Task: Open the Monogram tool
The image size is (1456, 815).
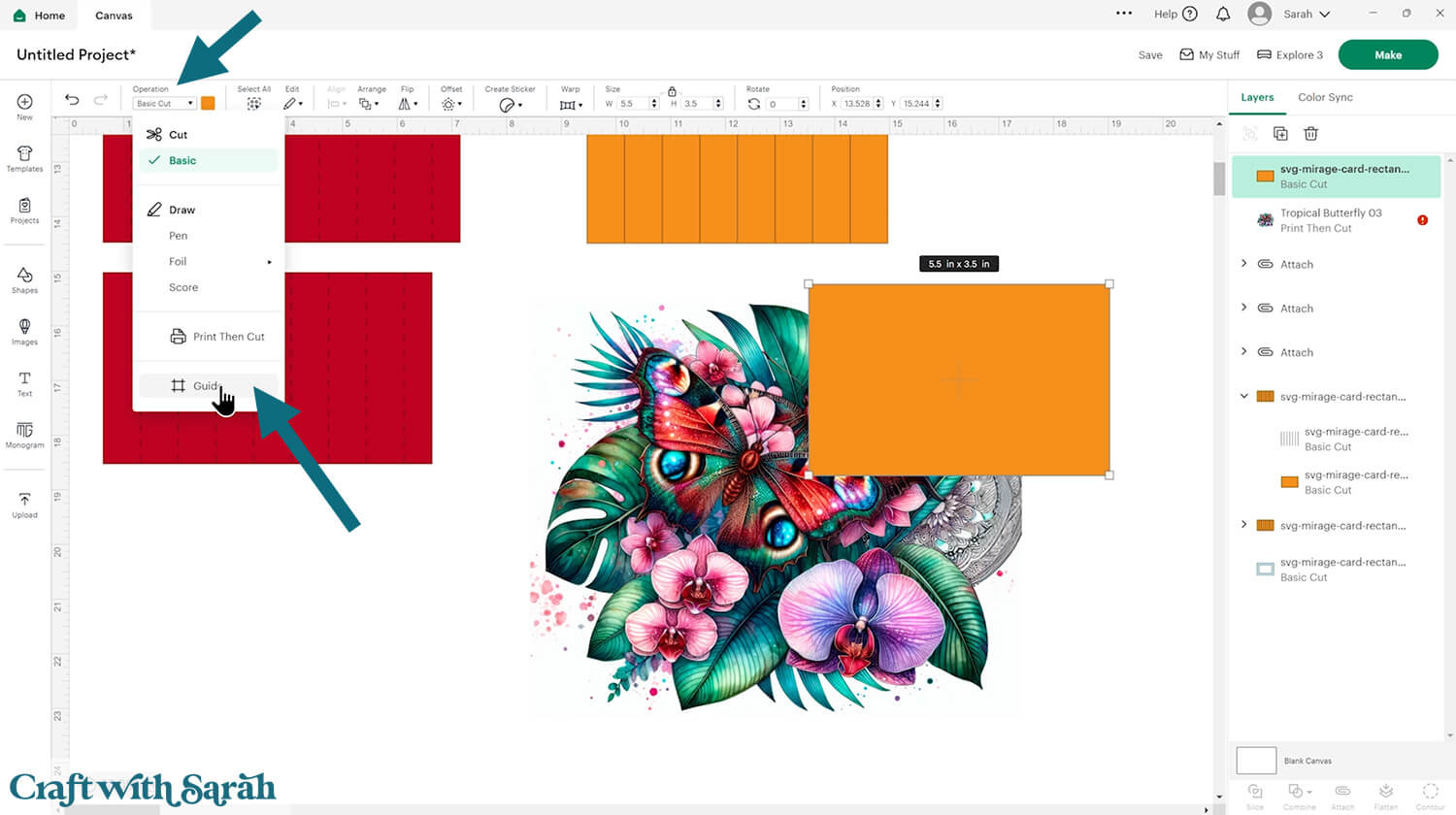Action: coord(24,434)
